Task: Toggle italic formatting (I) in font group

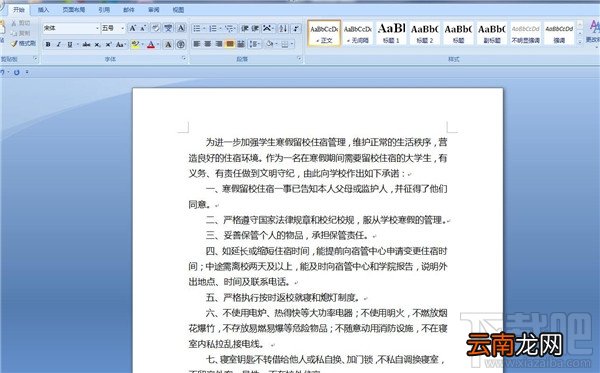Action: pos(59,44)
